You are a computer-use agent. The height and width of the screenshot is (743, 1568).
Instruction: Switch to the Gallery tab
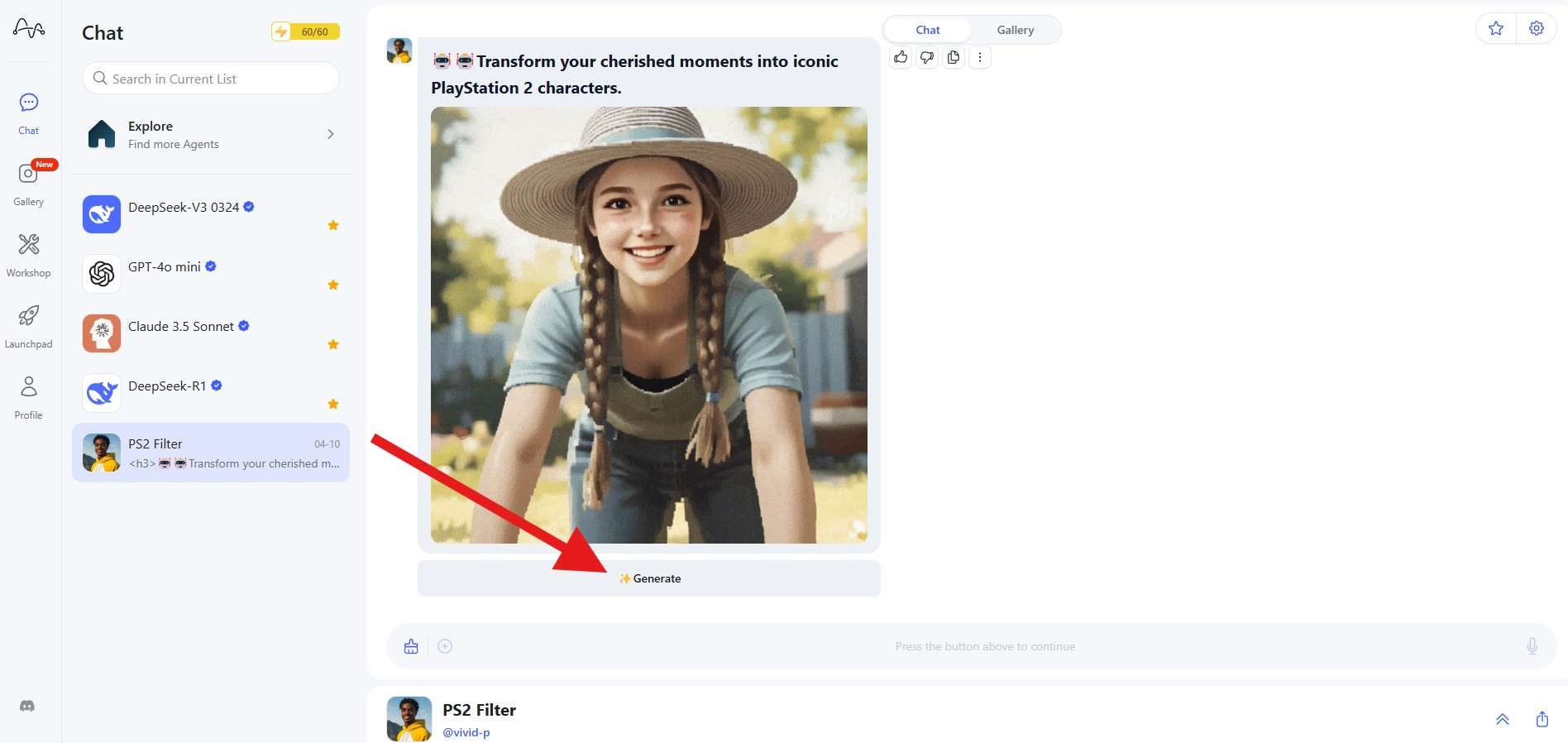(x=1016, y=30)
